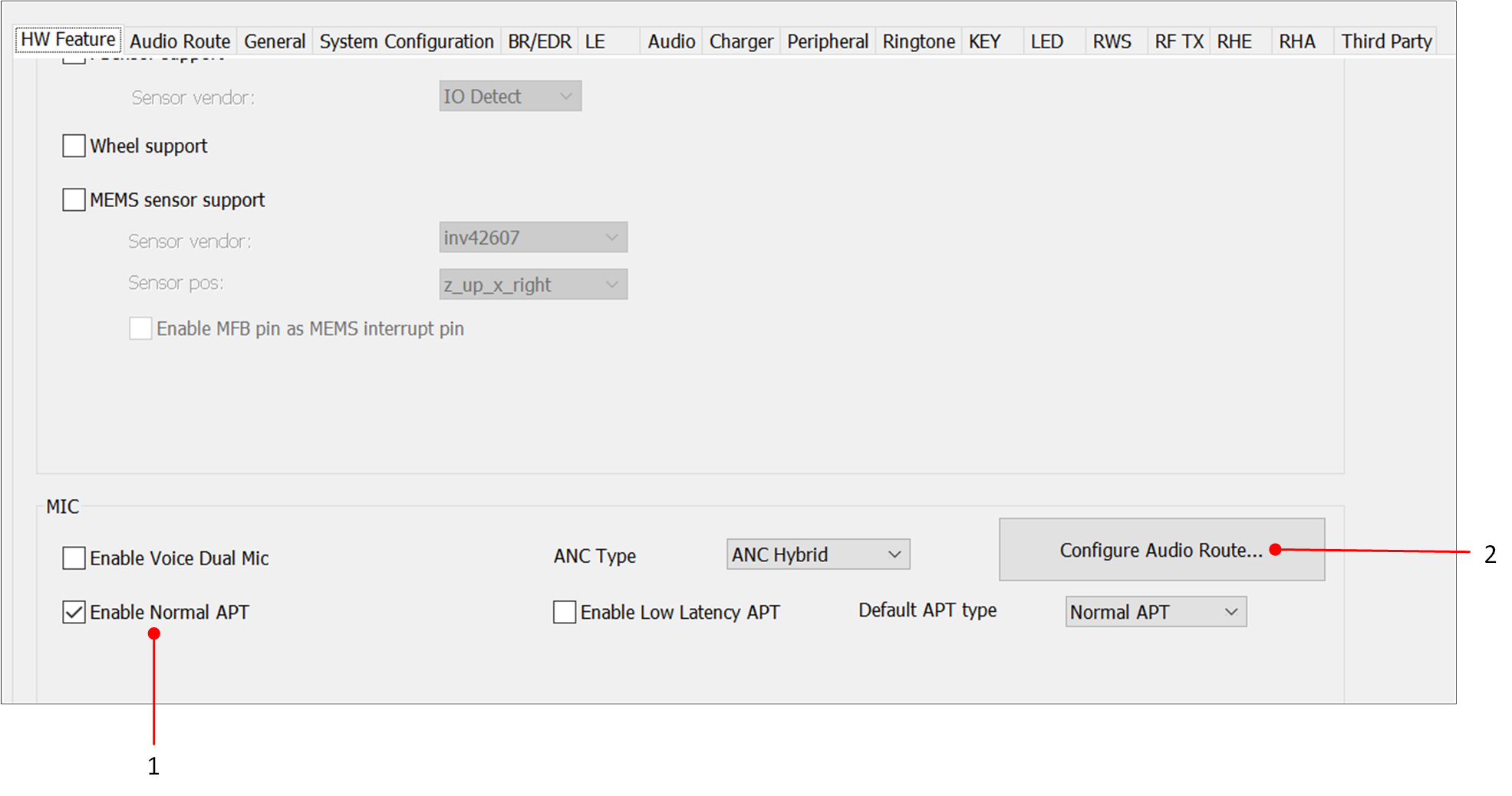Enable Voice Dual Mic checkbox
Screen dimensions: 1512x796
coord(74,558)
